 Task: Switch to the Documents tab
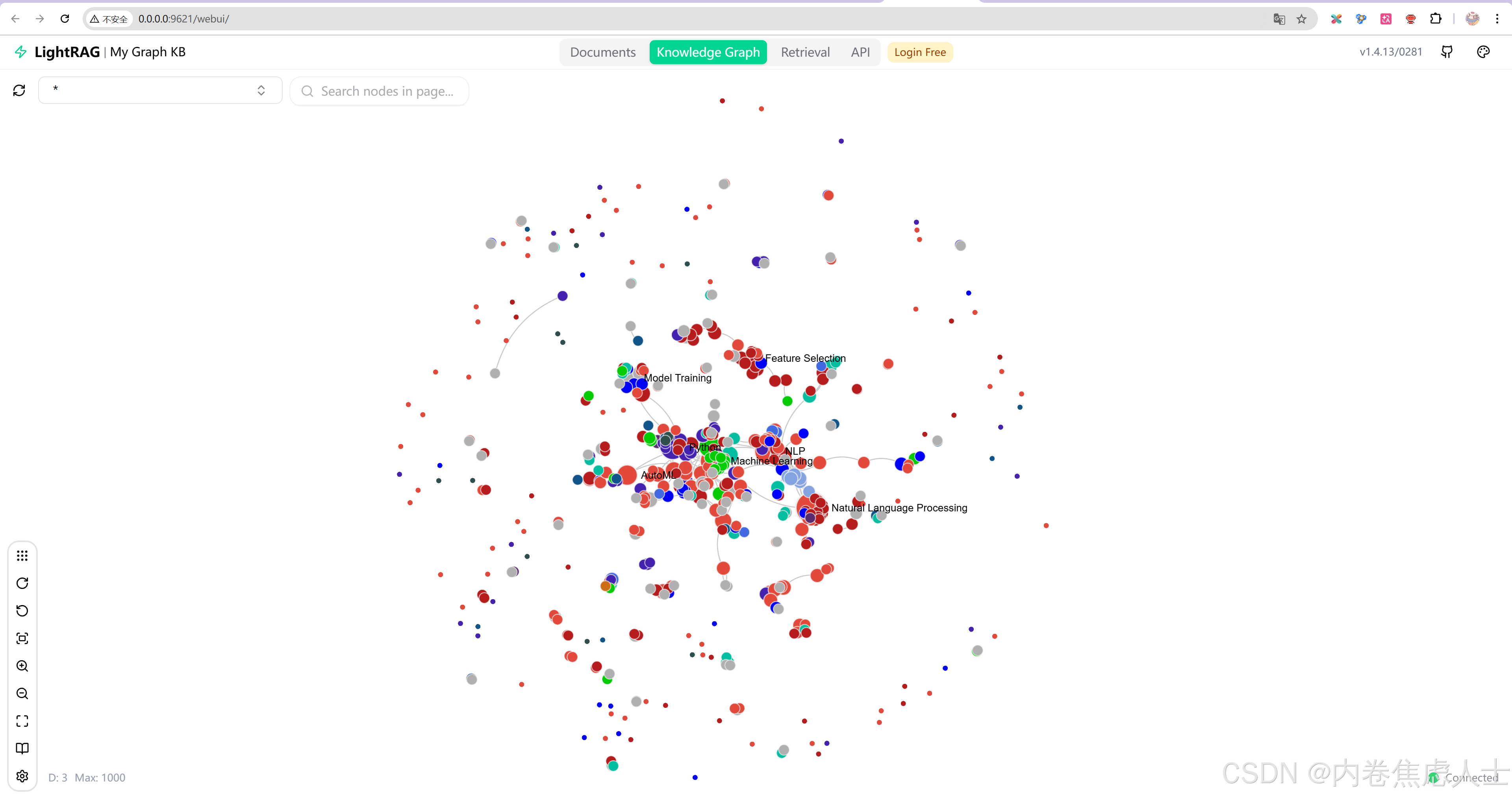tap(602, 52)
